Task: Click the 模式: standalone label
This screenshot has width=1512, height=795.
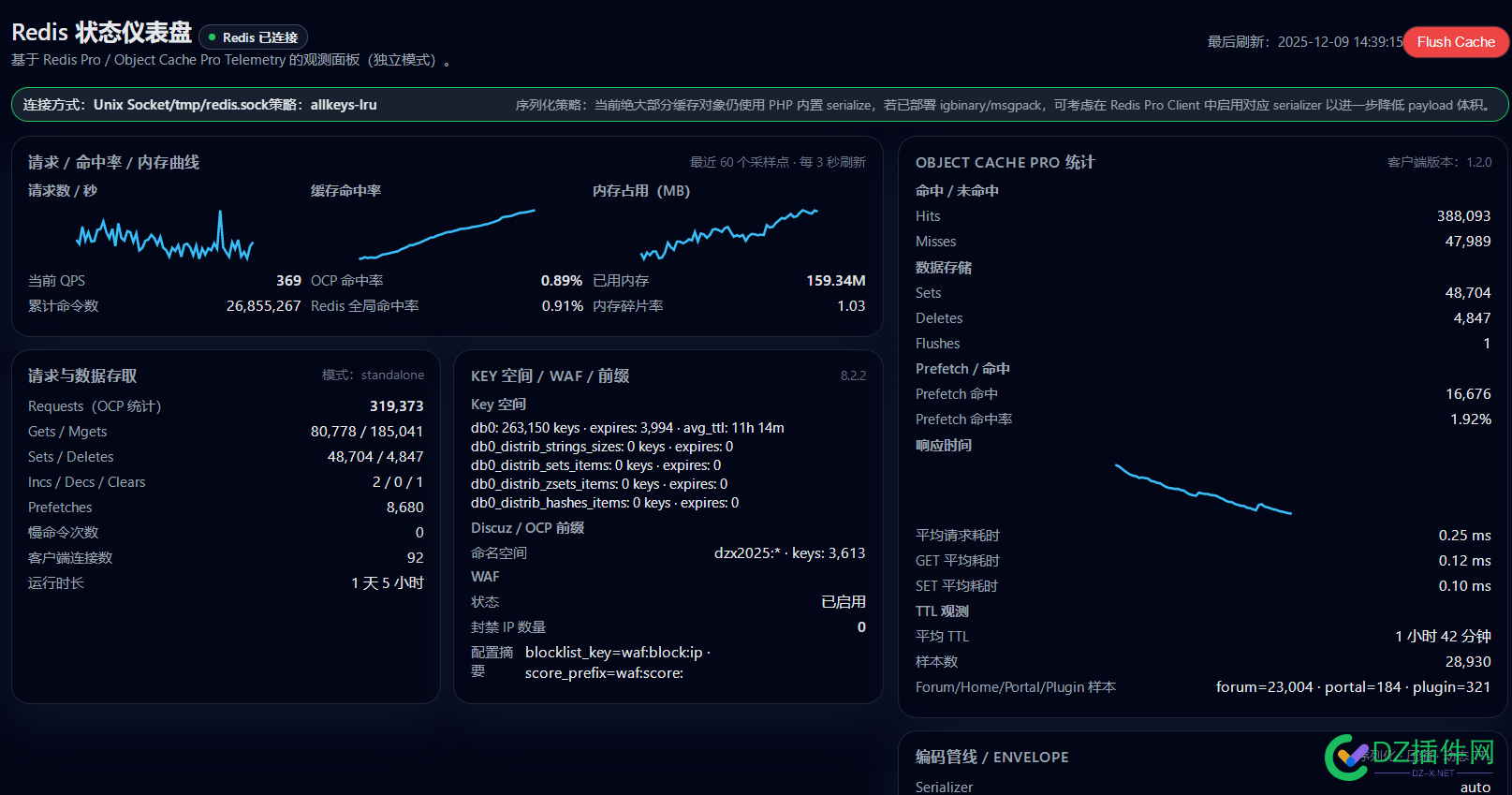Action: pos(373,375)
